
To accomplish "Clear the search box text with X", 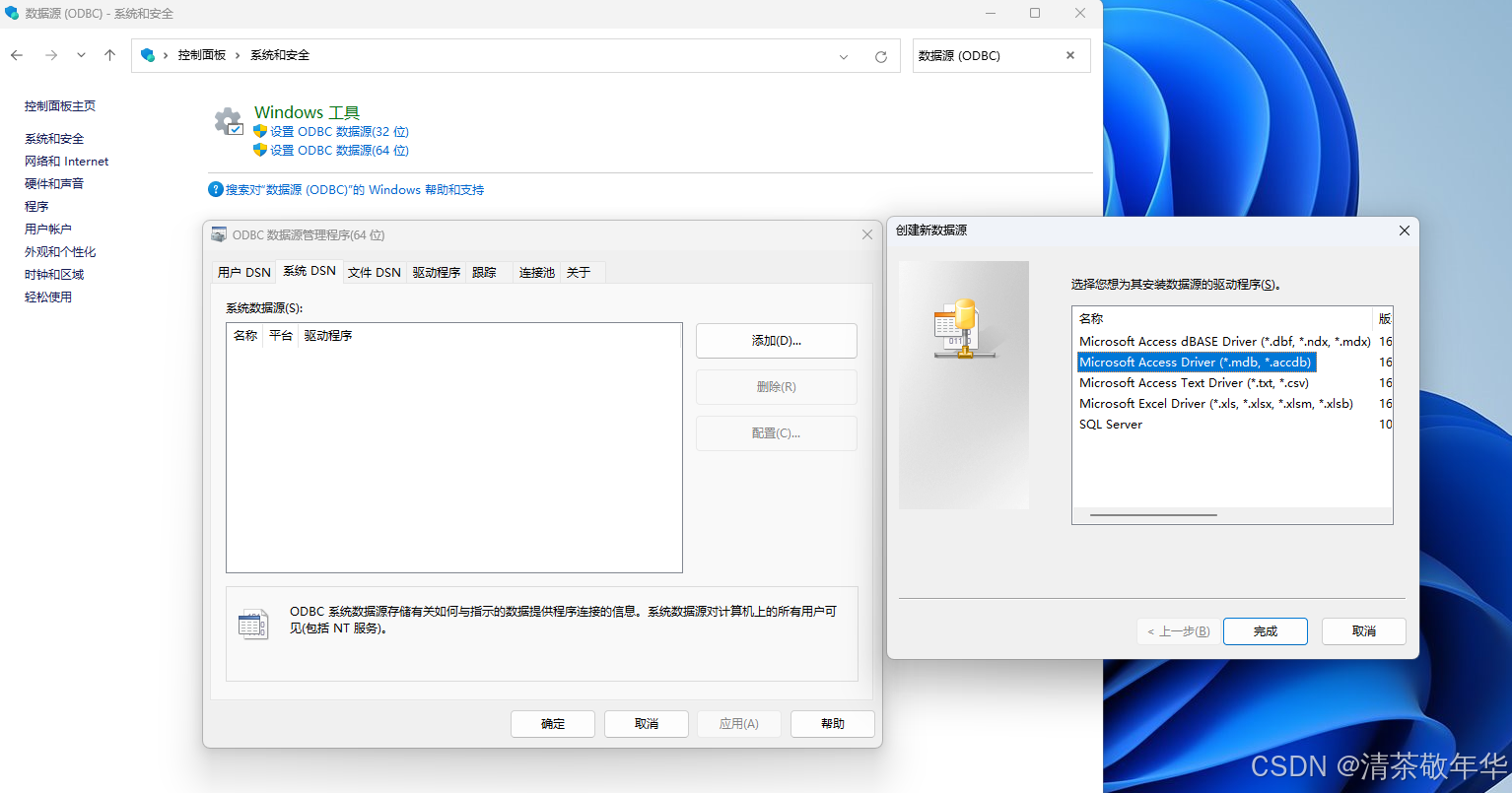I will tap(1070, 55).
